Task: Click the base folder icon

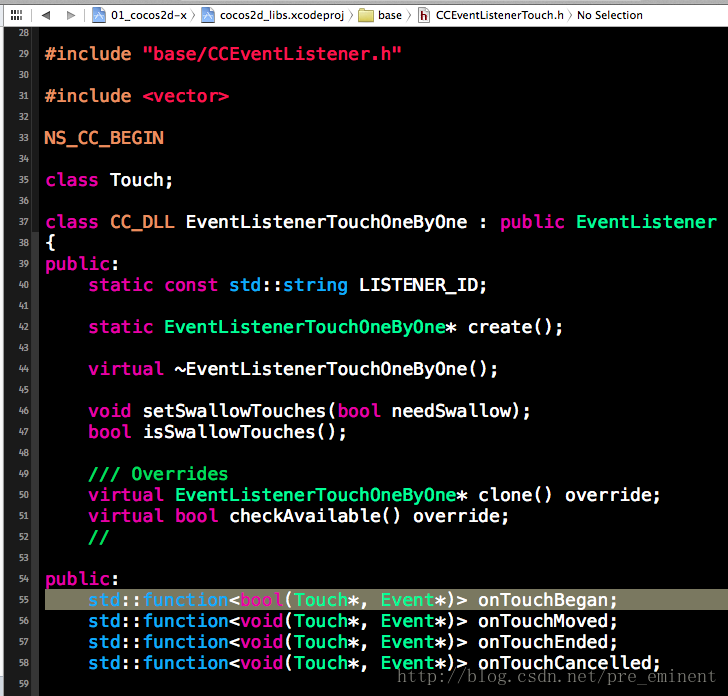Action: pos(366,16)
